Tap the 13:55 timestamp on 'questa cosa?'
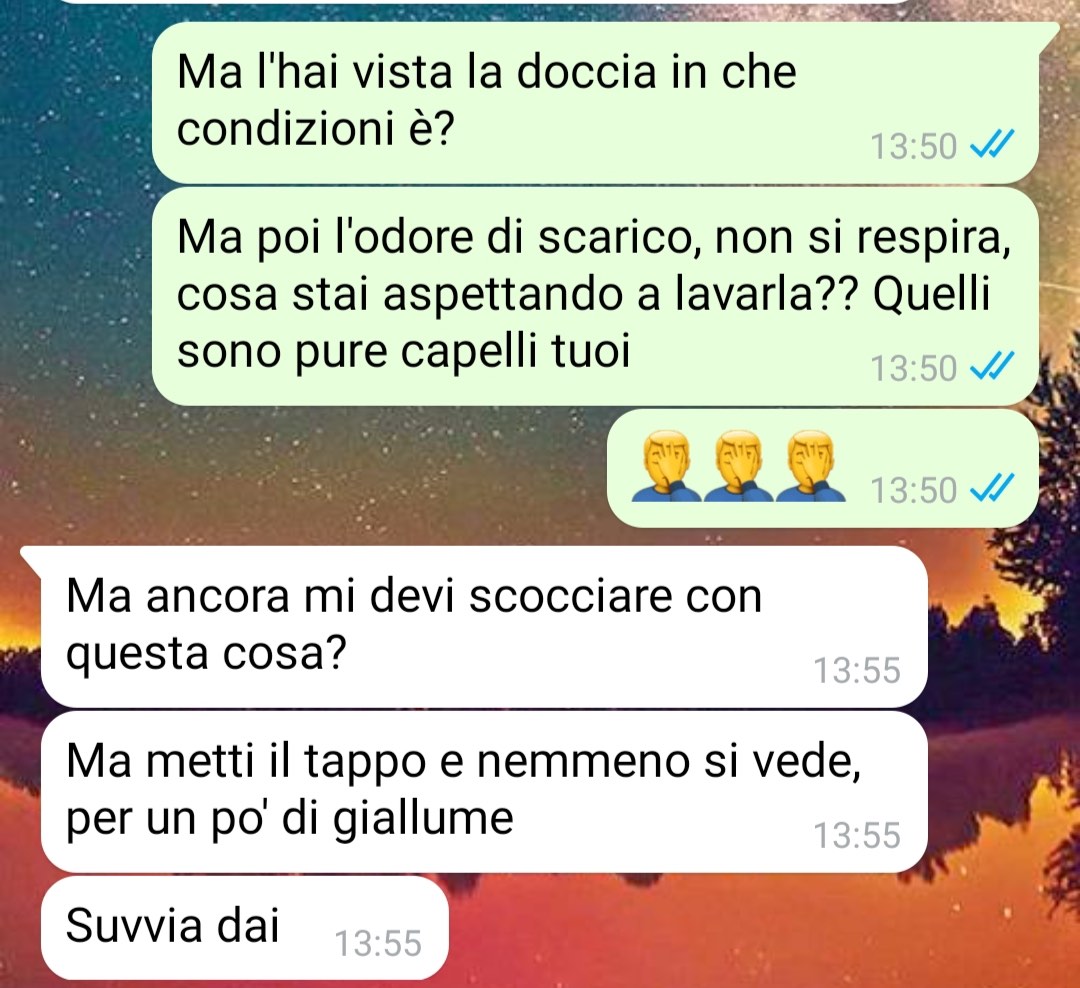The width and height of the screenshot is (1080, 988). pyautogui.click(x=857, y=670)
